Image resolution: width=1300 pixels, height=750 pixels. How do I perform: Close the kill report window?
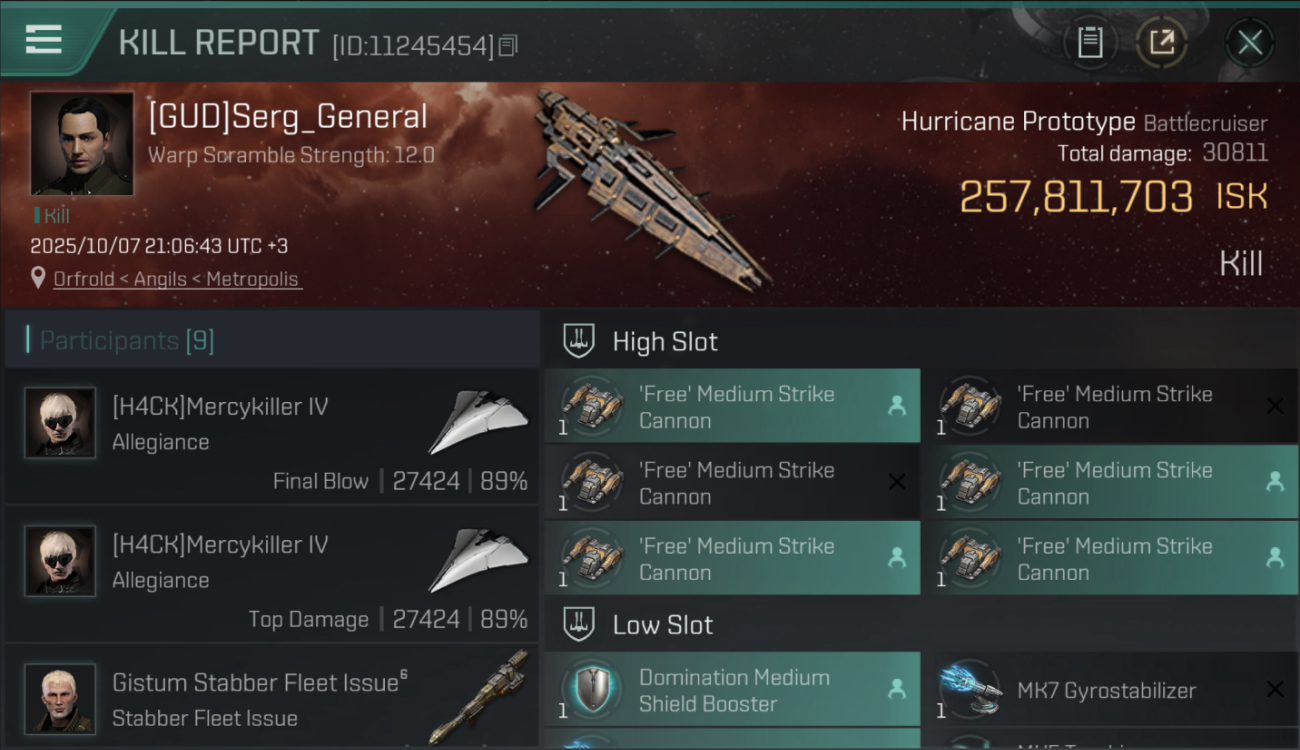click(x=1249, y=42)
